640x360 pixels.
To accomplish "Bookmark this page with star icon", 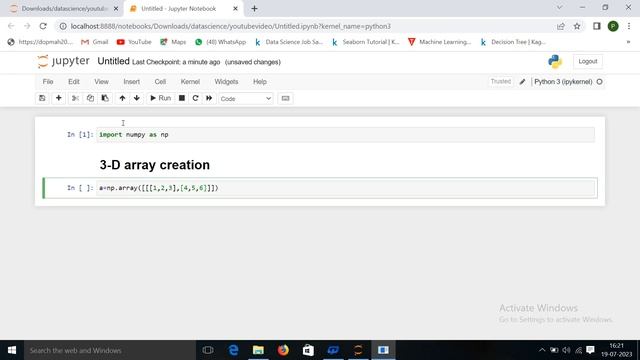I will pos(577,26).
